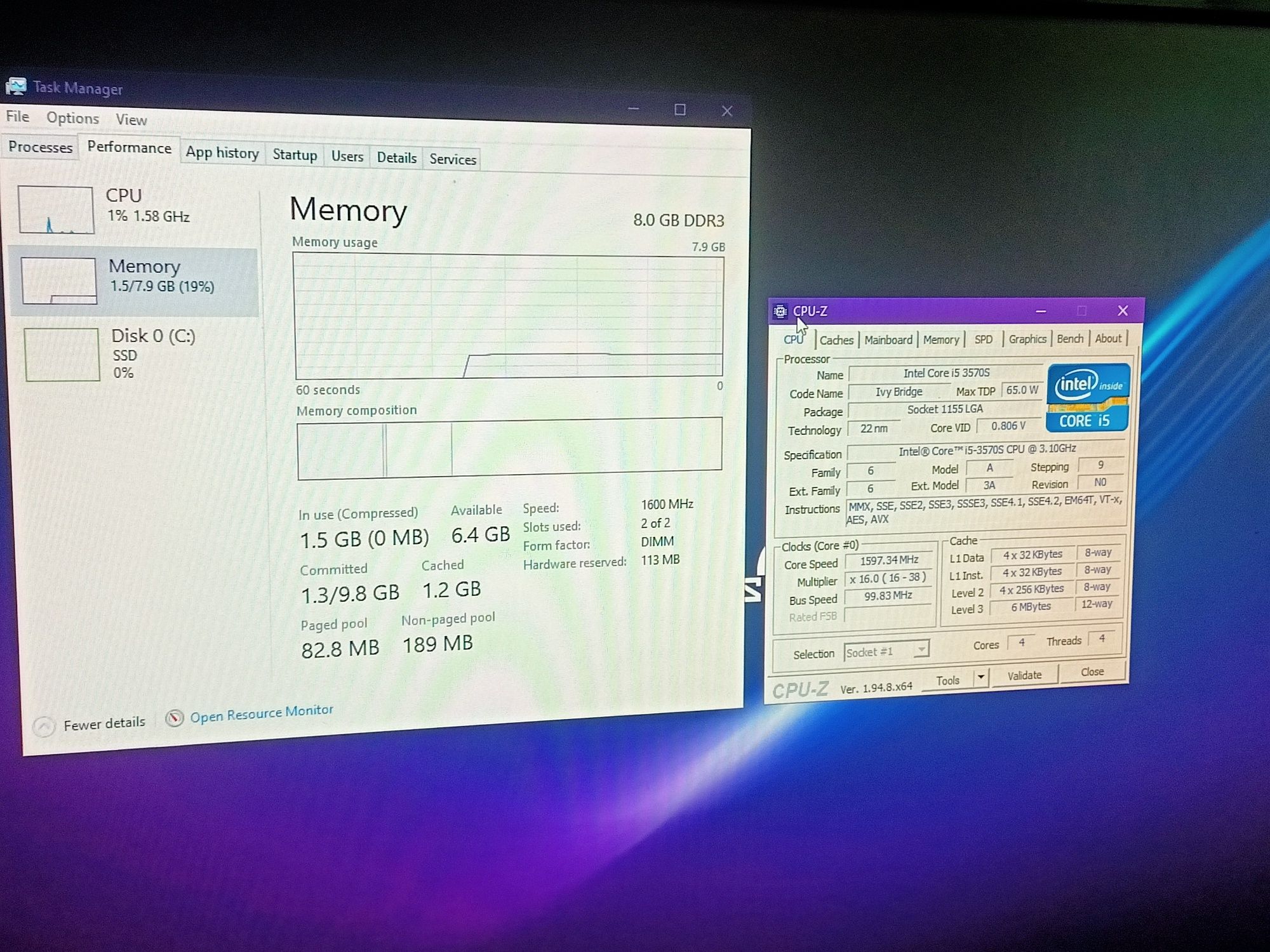Click the Name field showing Intel Core i5 3570S
Screen dimensions: 1270x952
click(x=946, y=373)
